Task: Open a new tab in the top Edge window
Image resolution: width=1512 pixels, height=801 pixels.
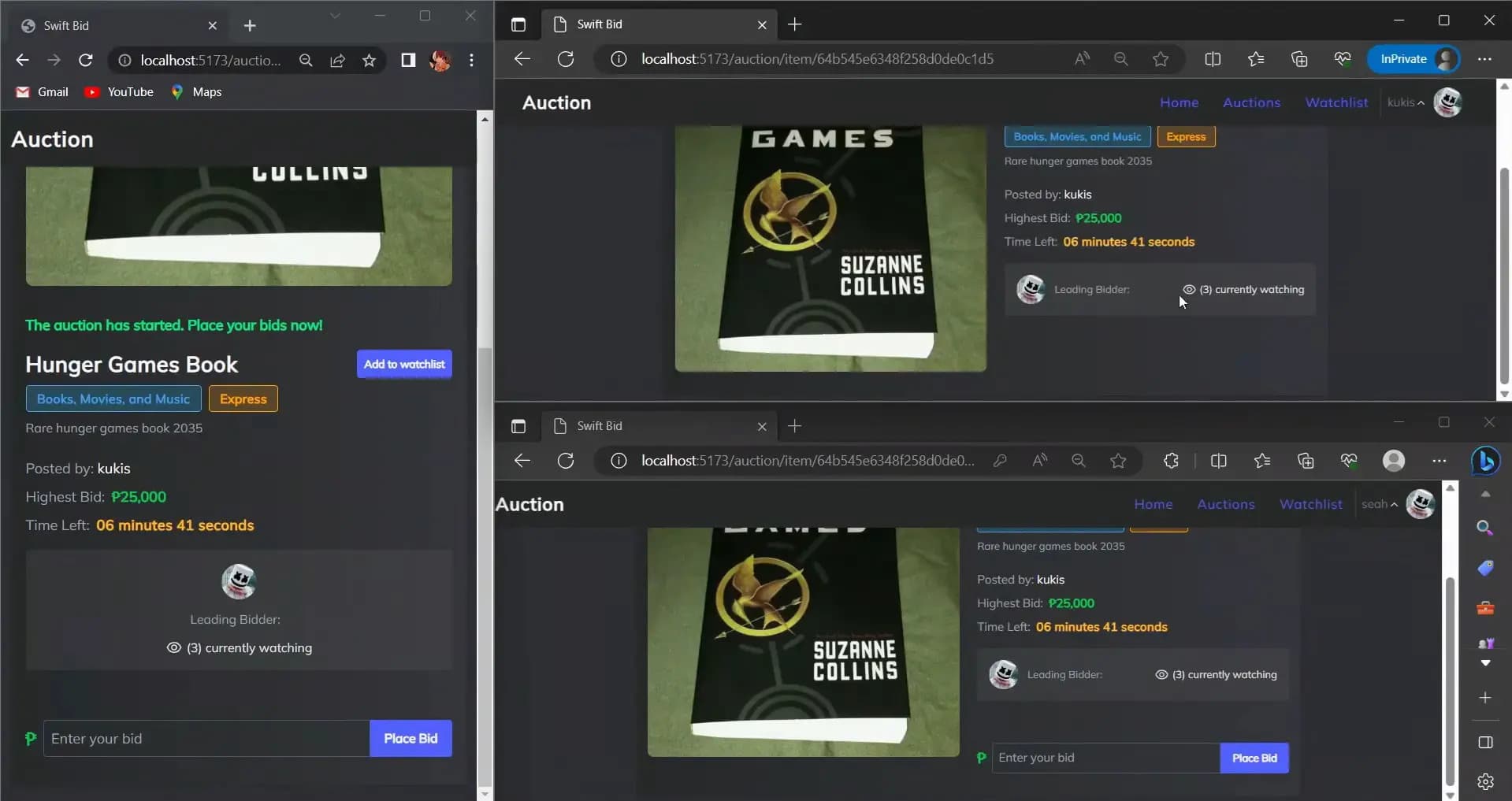Action: pyautogui.click(x=794, y=24)
